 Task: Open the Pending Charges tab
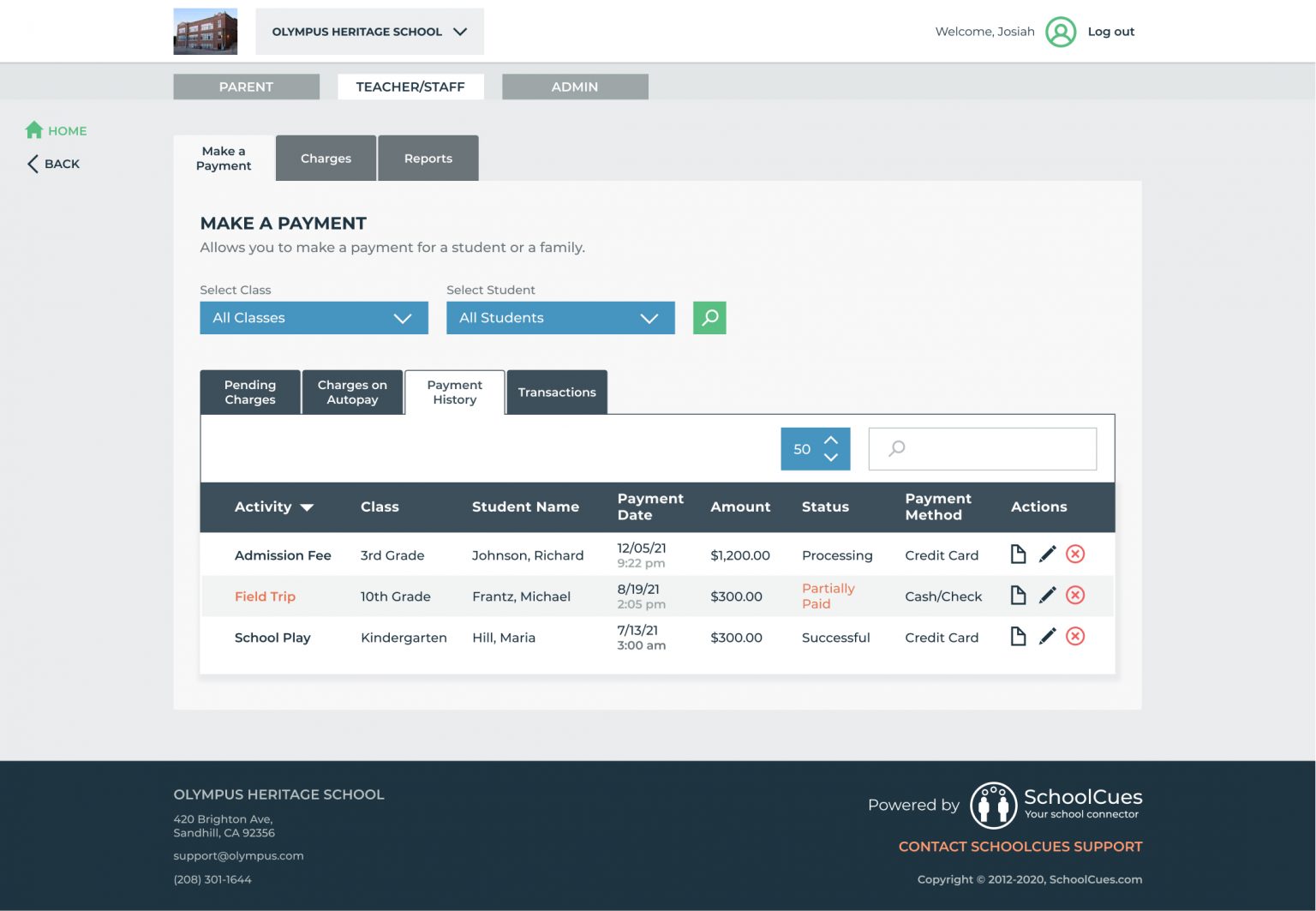pos(250,393)
